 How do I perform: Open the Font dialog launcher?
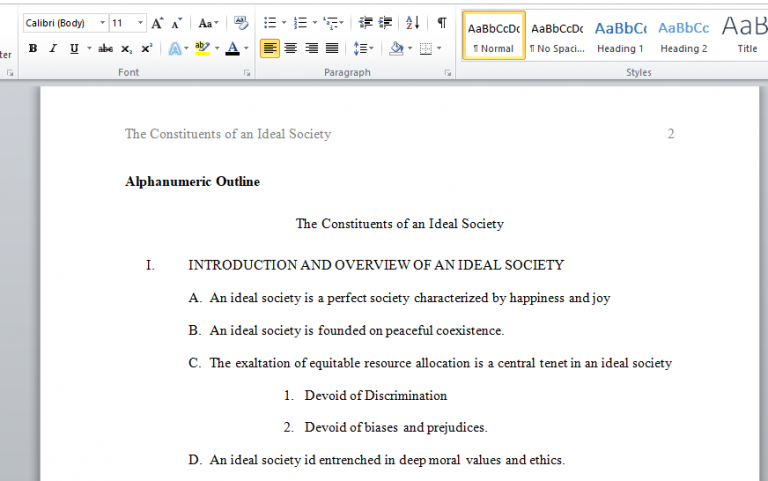coord(247,73)
